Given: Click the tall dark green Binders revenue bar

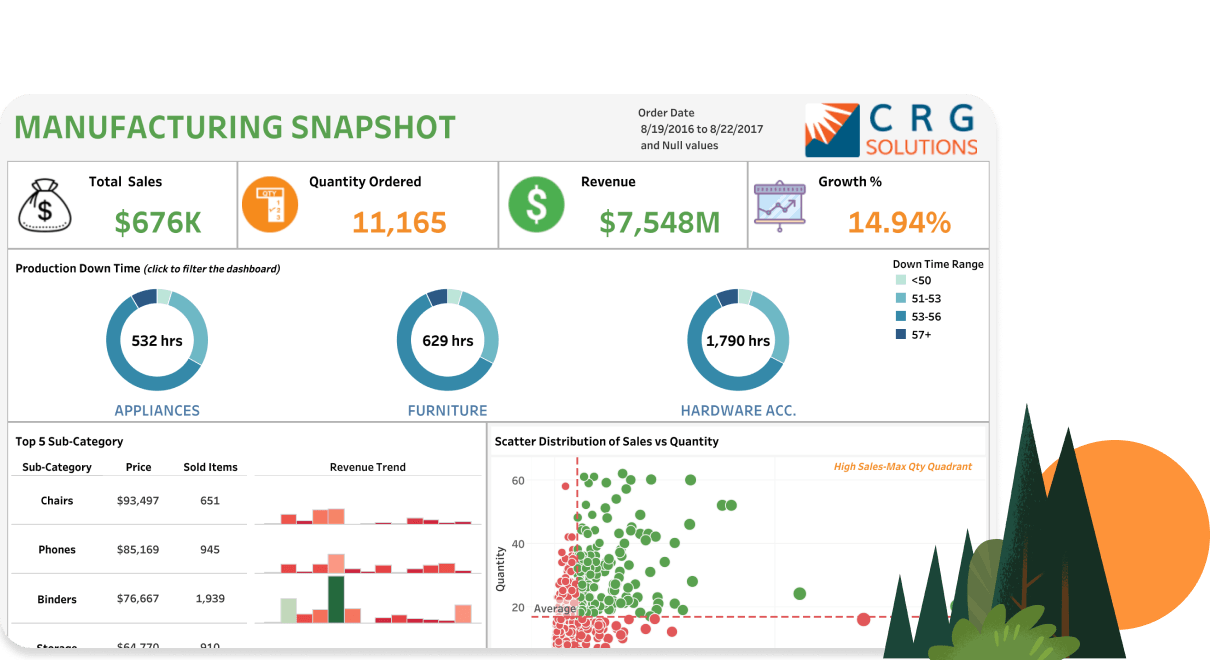Looking at the screenshot, I should pyautogui.click(x=336, y=599).
